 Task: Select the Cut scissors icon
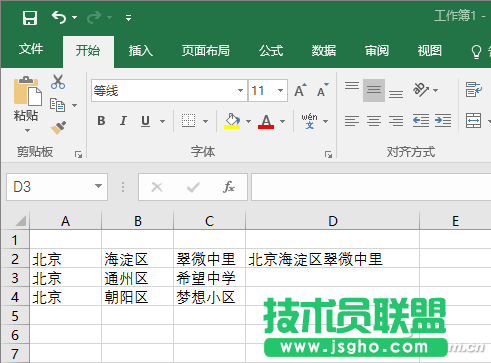(58, 82)
